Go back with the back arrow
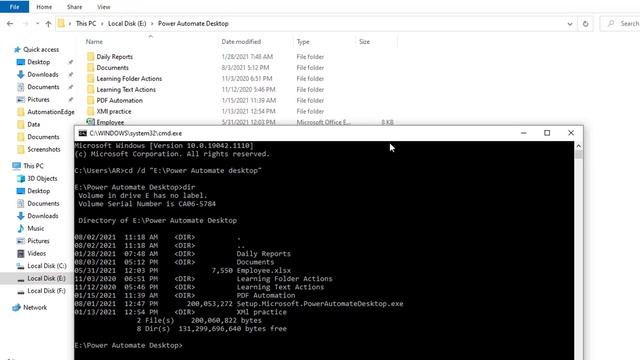Screen dimensions: 640x360 [x=10, y=24]
